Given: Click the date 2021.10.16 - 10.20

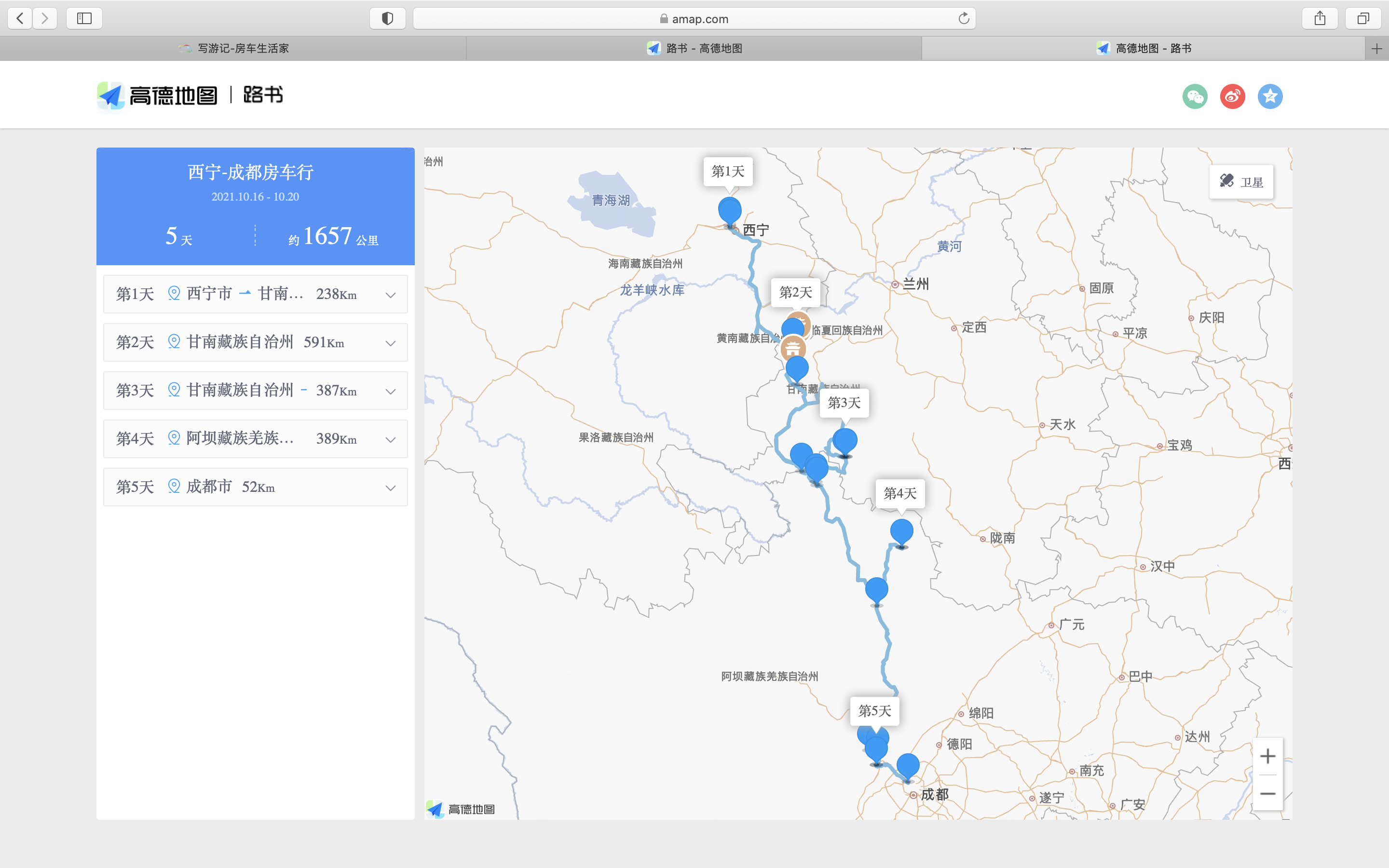Looking at the screenshot, I should pyautogui.click(x=256, y=196).
